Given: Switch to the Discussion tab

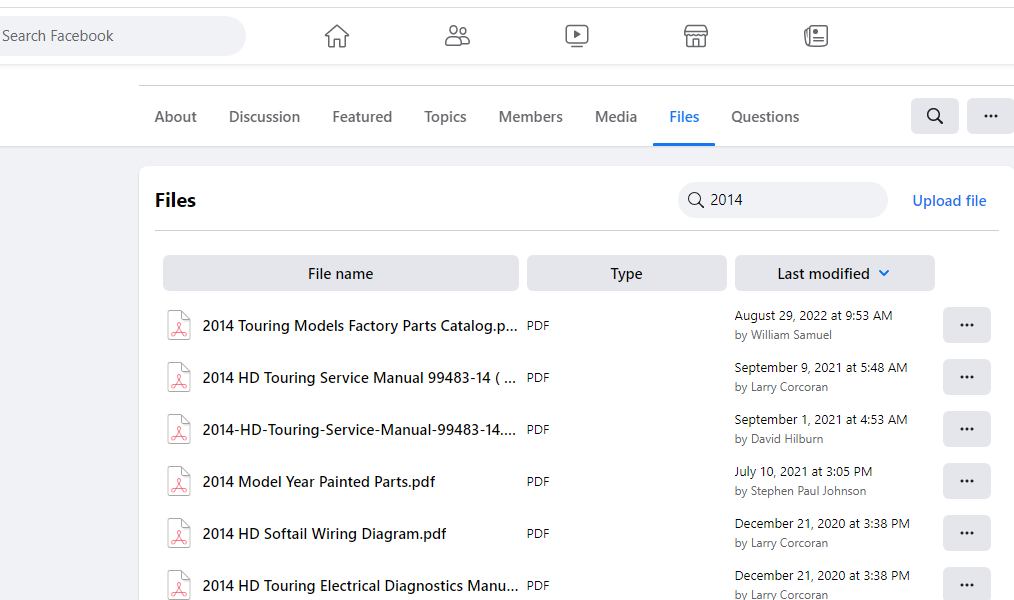Looking at the screenshot, I should [x=264, y=117].
